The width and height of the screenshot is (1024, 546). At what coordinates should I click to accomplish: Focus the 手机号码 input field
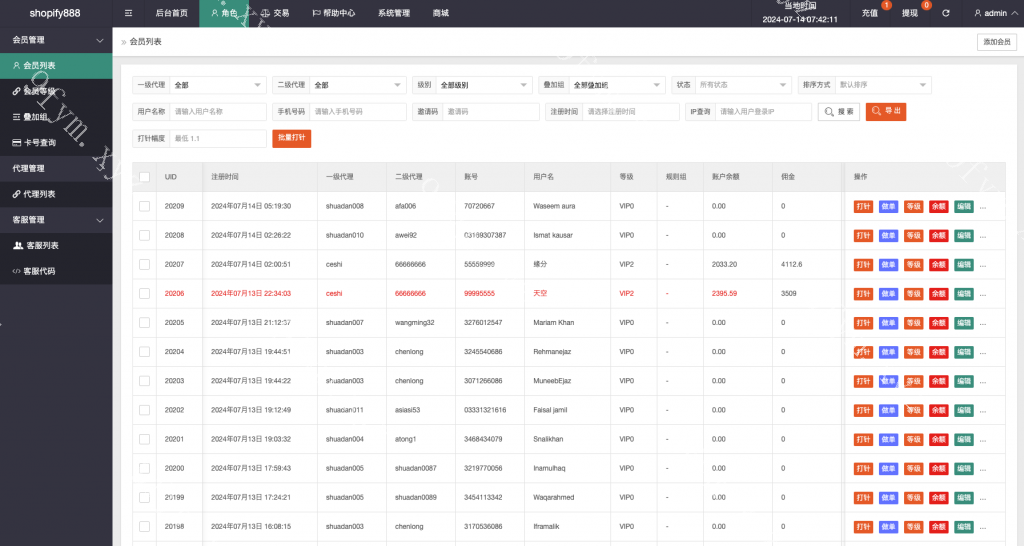[x=358, y=112]
